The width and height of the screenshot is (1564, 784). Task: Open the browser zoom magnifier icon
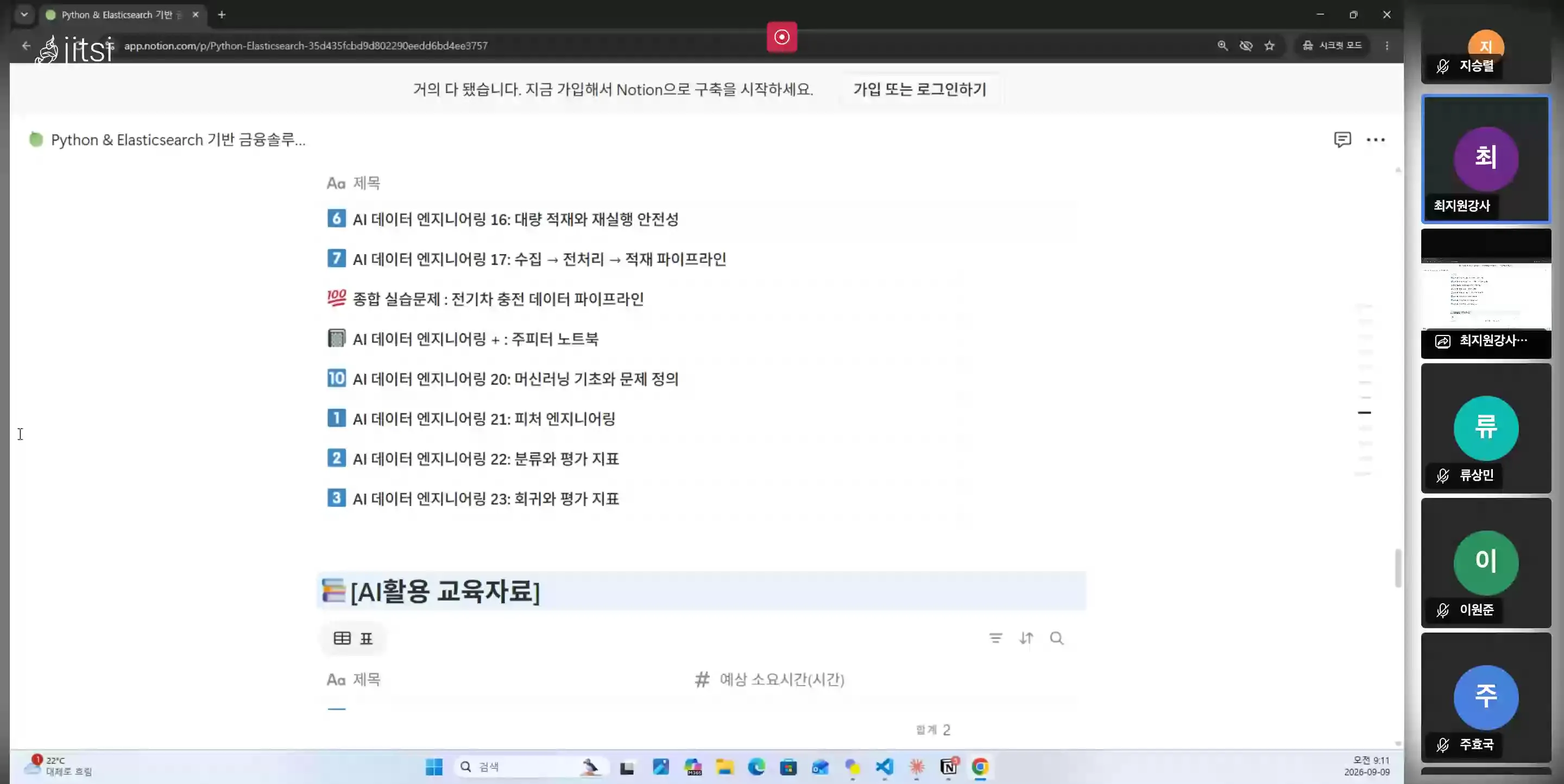[x=1222, y=46]
